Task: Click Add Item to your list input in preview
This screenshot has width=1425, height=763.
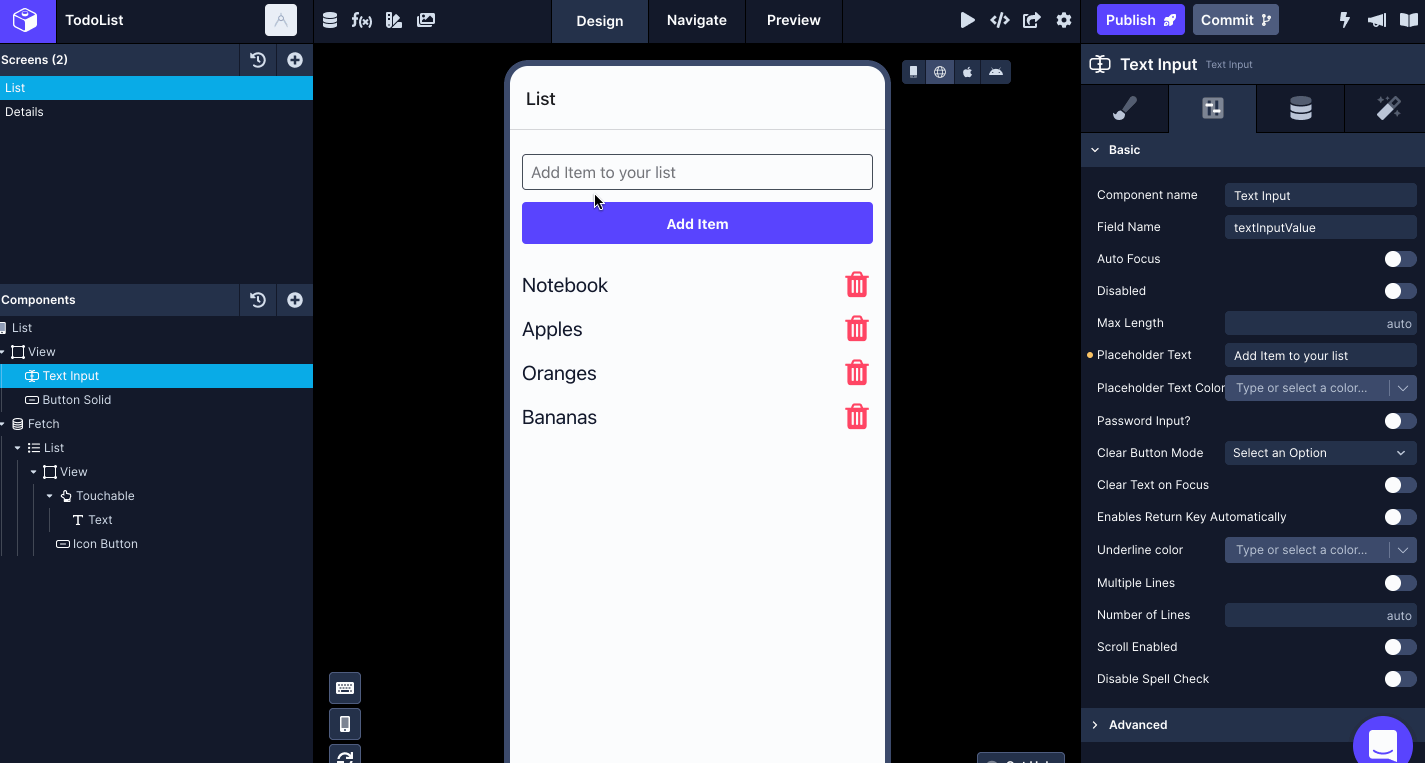Action: pyautogui.click(x=697, y=172)
